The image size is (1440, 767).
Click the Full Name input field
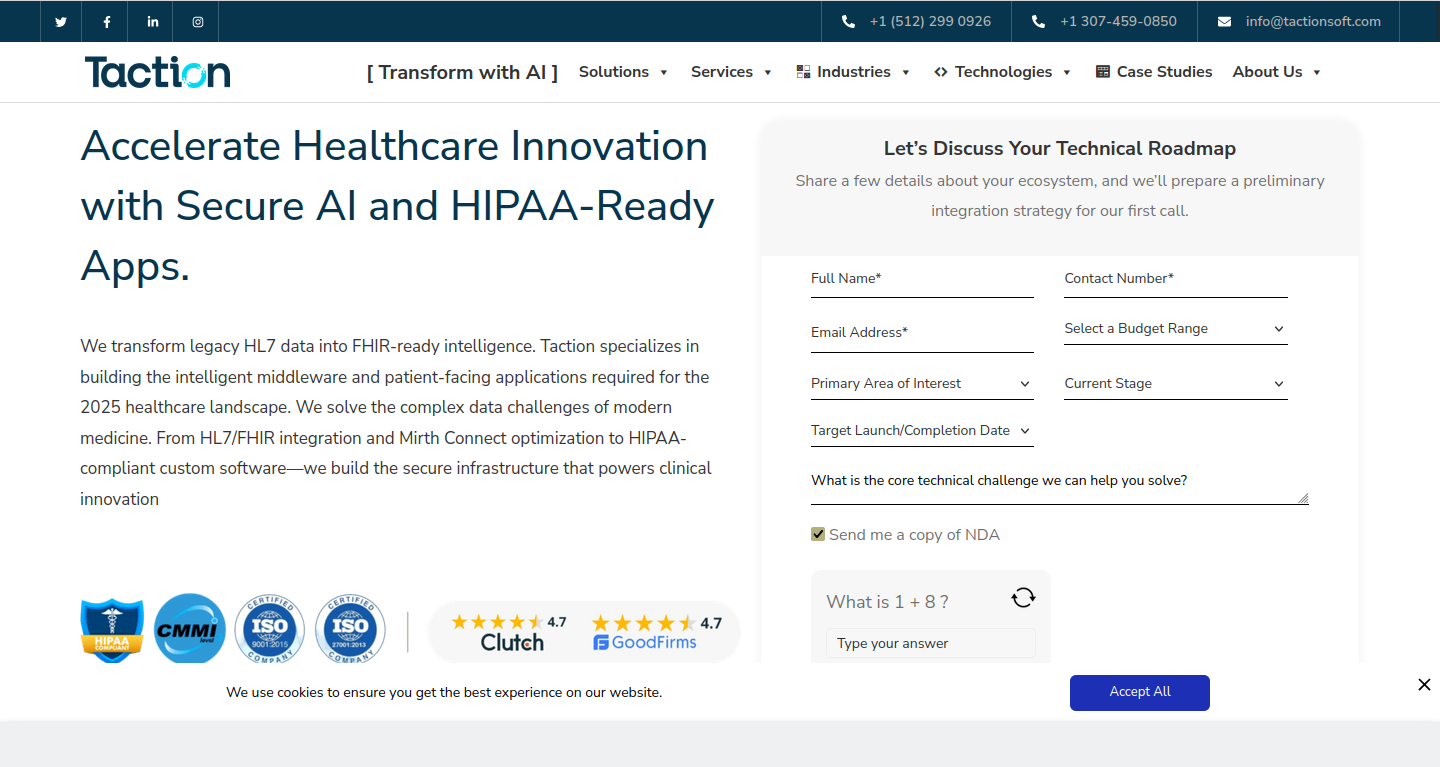tap(921, 279)
